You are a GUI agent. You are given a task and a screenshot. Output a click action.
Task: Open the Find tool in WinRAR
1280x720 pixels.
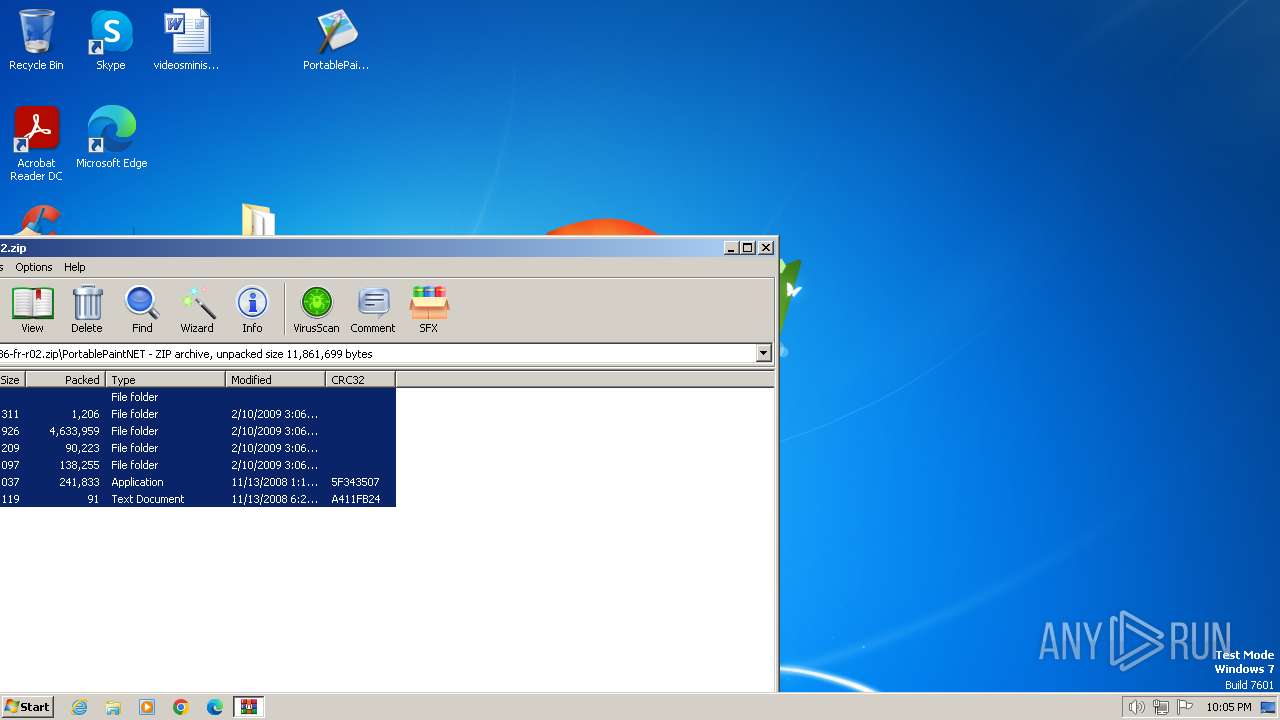coord(142,309)
